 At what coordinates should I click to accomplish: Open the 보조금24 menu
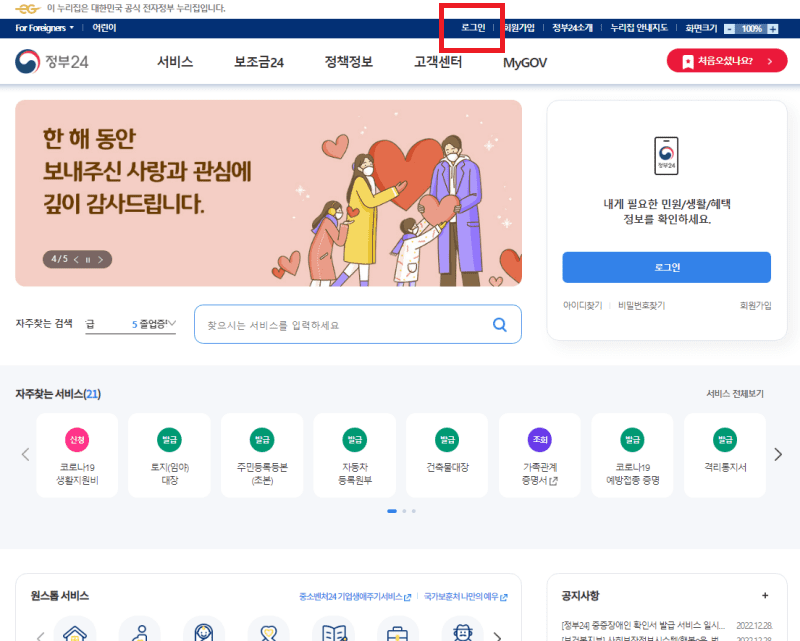[259, 62]
